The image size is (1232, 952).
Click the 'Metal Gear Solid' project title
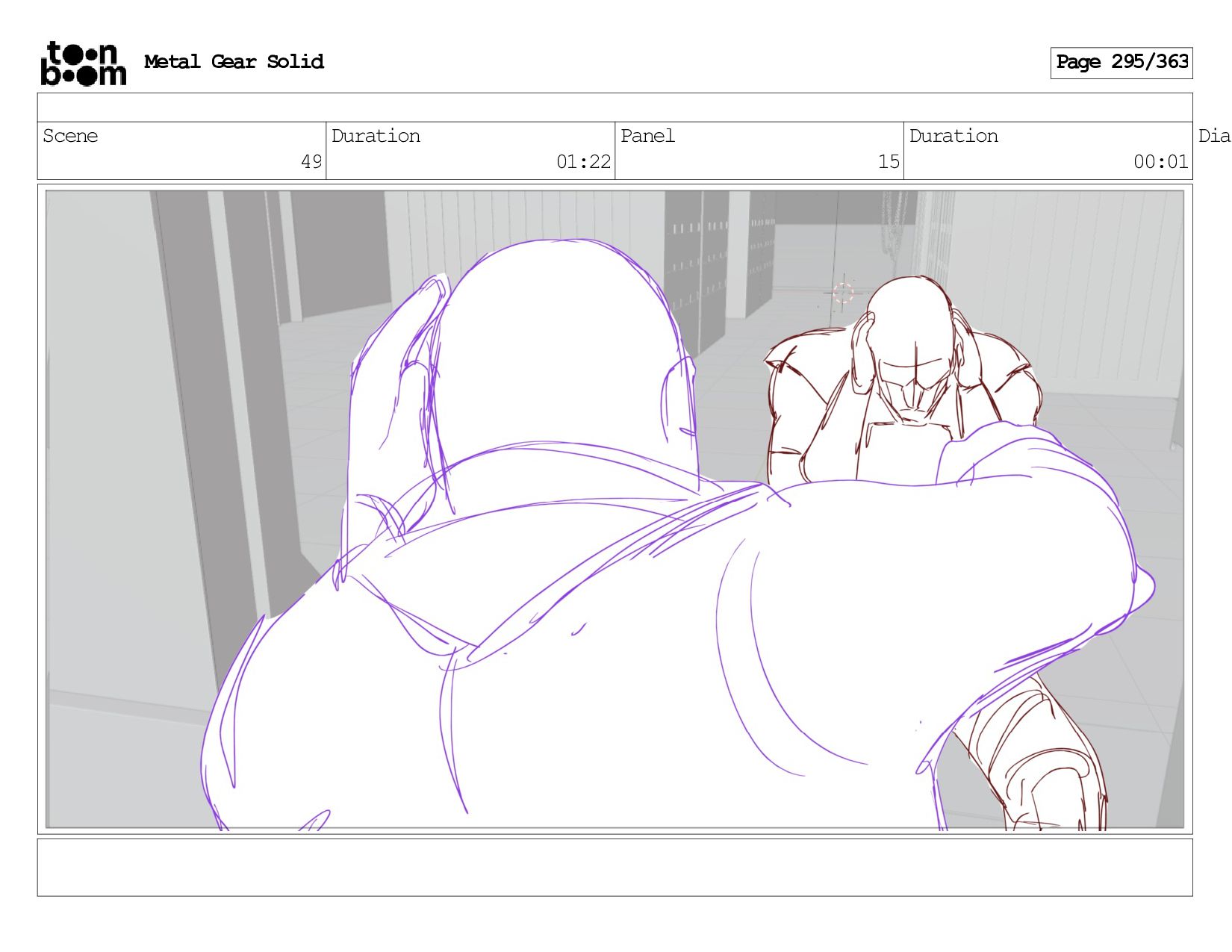click(x=234, y=62)
